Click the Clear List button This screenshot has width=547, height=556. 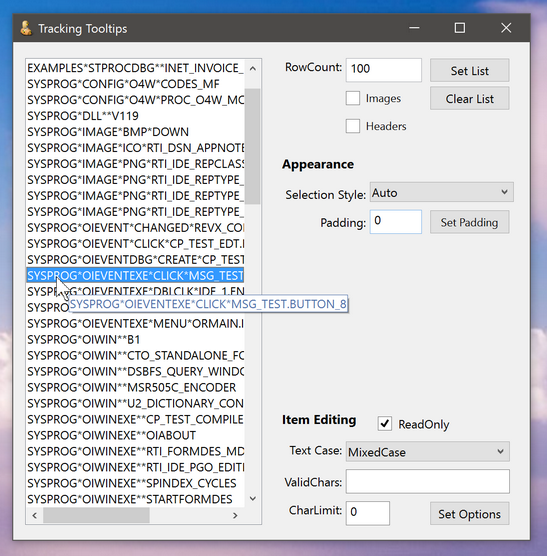pos(470,99)
